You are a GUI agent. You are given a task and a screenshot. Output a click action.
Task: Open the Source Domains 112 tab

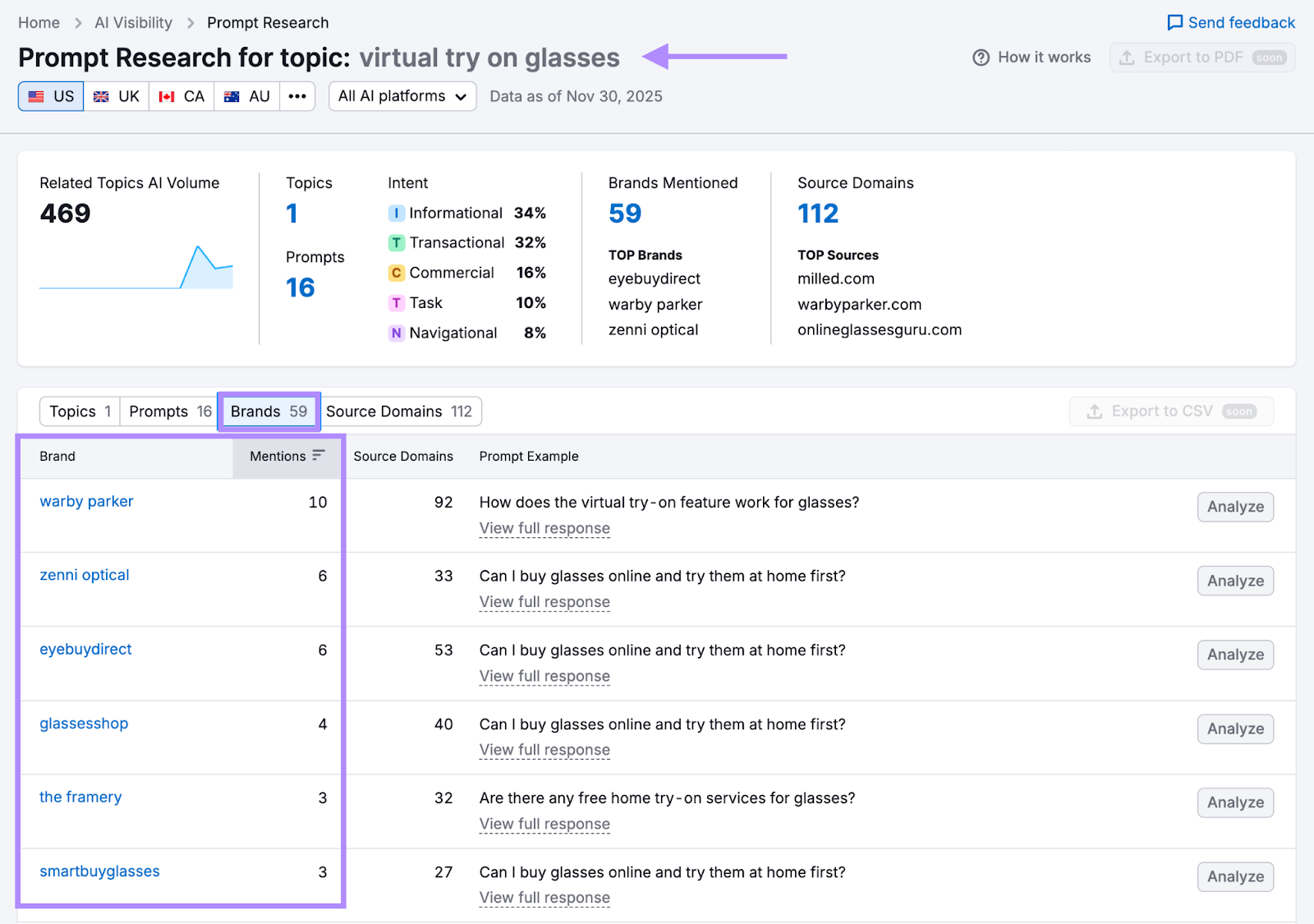[402, 411]
